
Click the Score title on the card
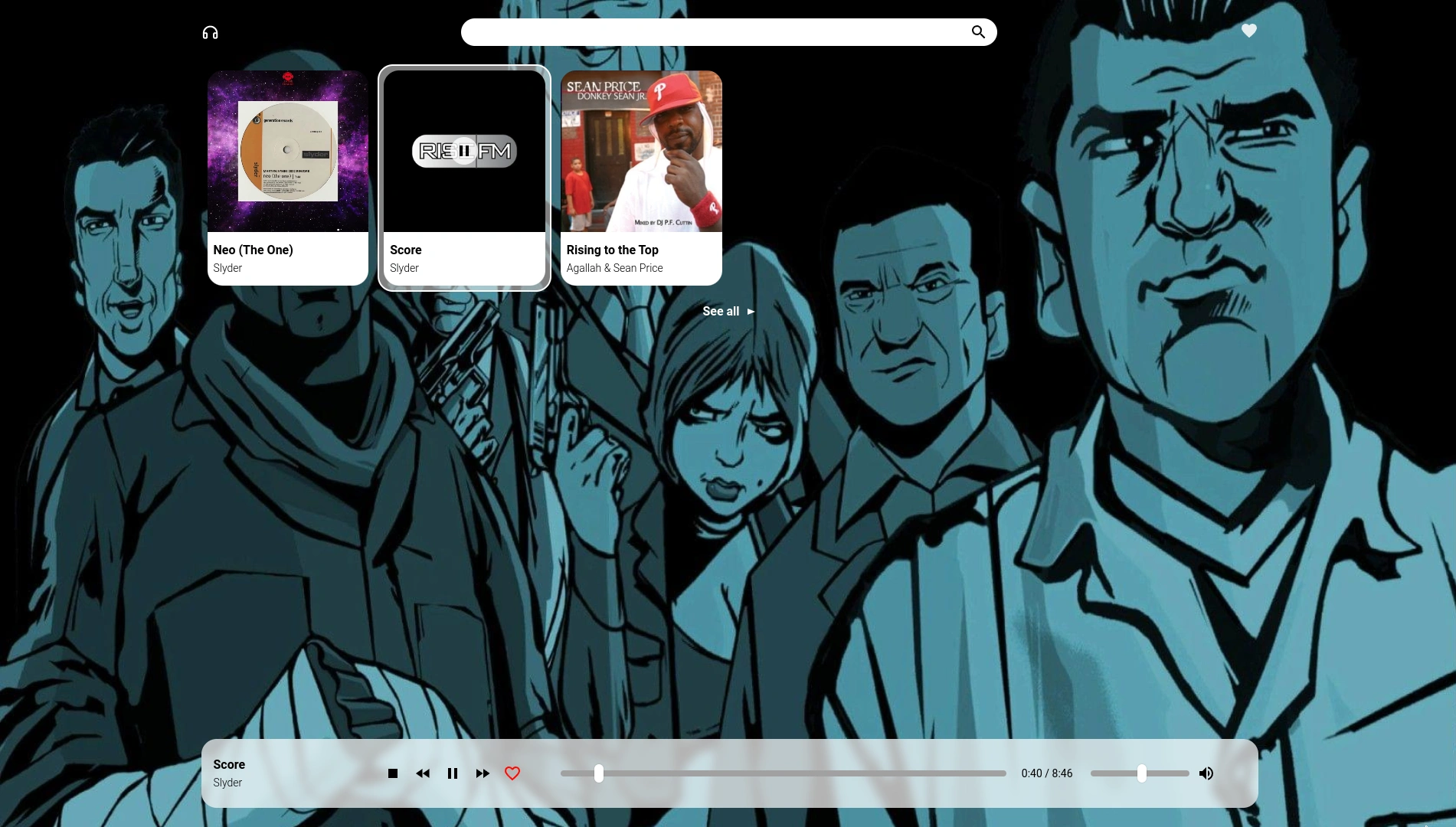coord(405,250)
